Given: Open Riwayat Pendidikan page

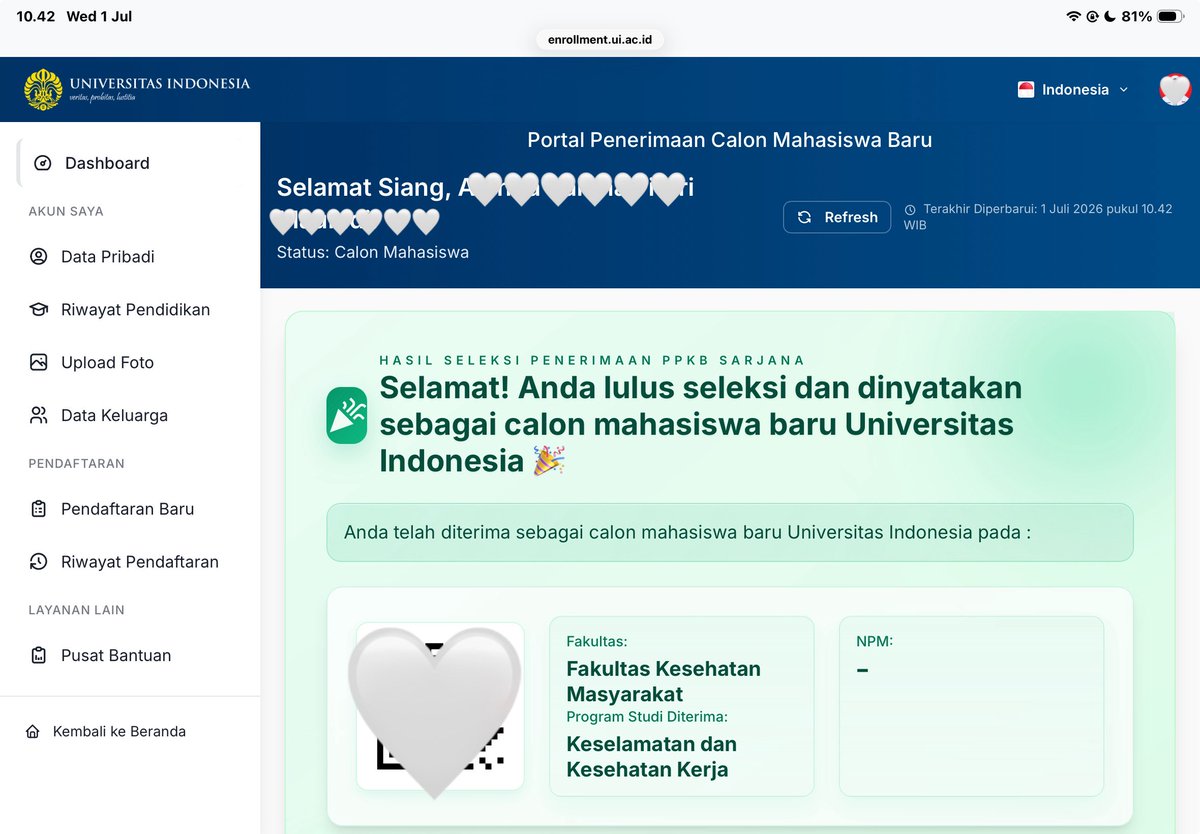Looking at the screenshot, I should pyautogui.click(x=136, y=309).
